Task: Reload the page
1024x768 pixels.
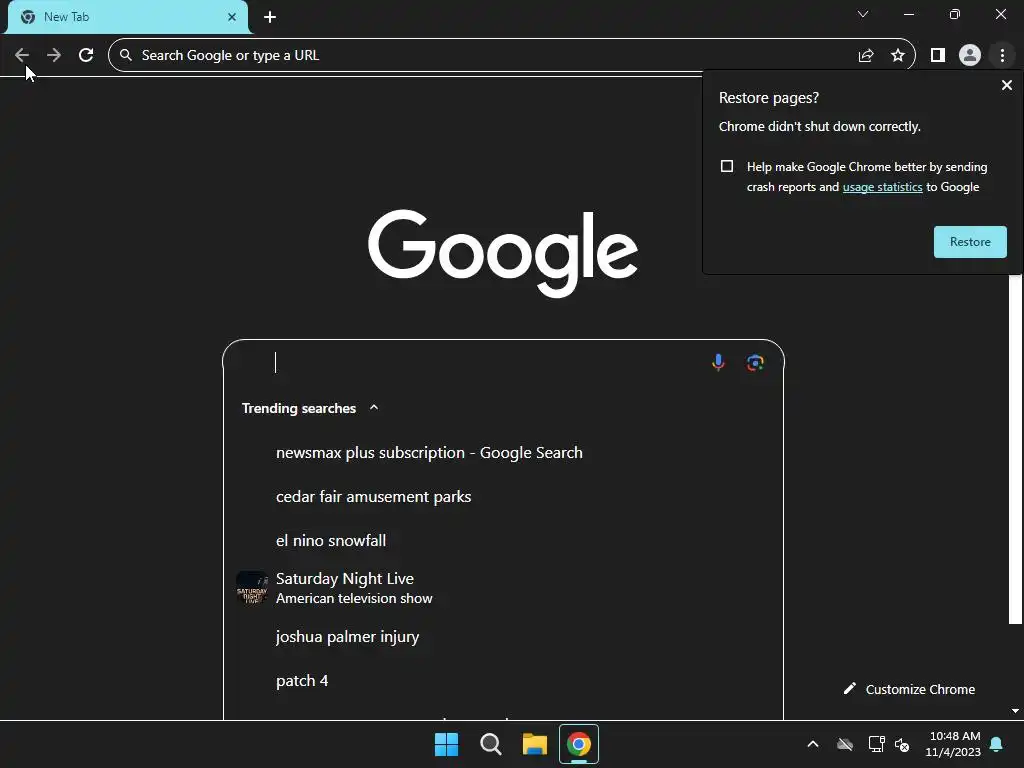Action: coord(86,56)
